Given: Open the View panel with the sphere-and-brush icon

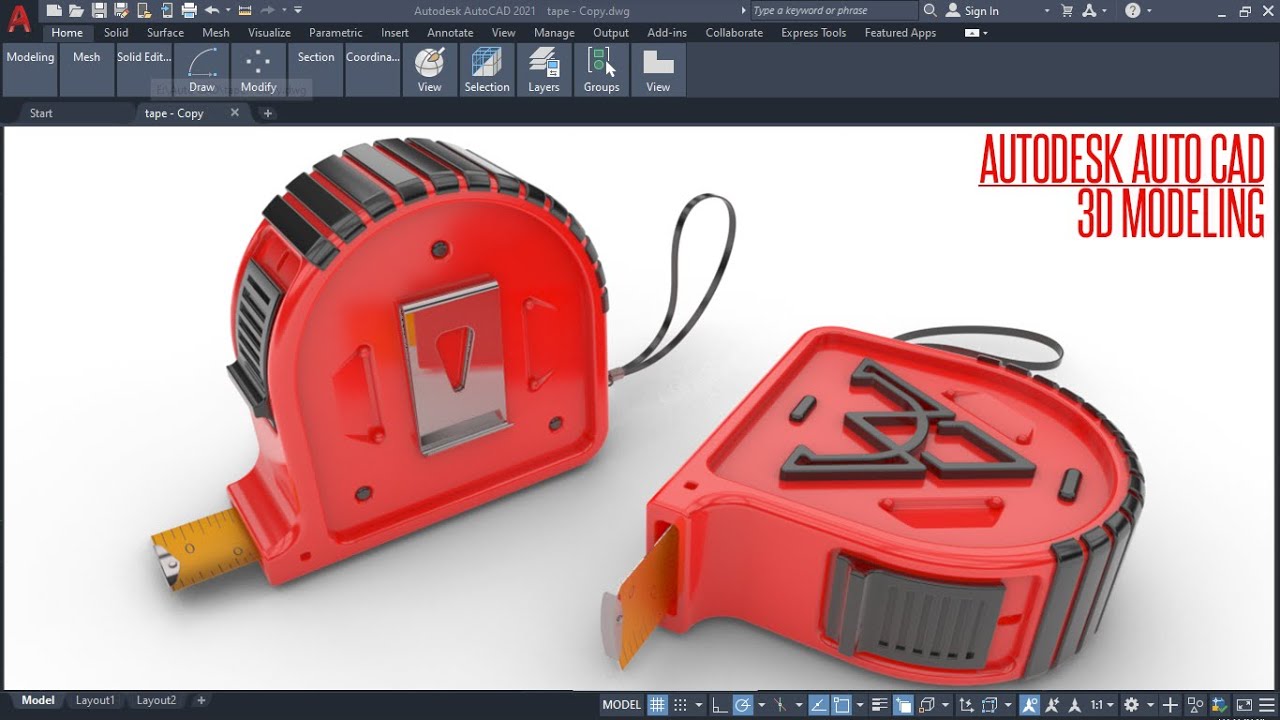Looking at the screenshot, I should point(430,69).
